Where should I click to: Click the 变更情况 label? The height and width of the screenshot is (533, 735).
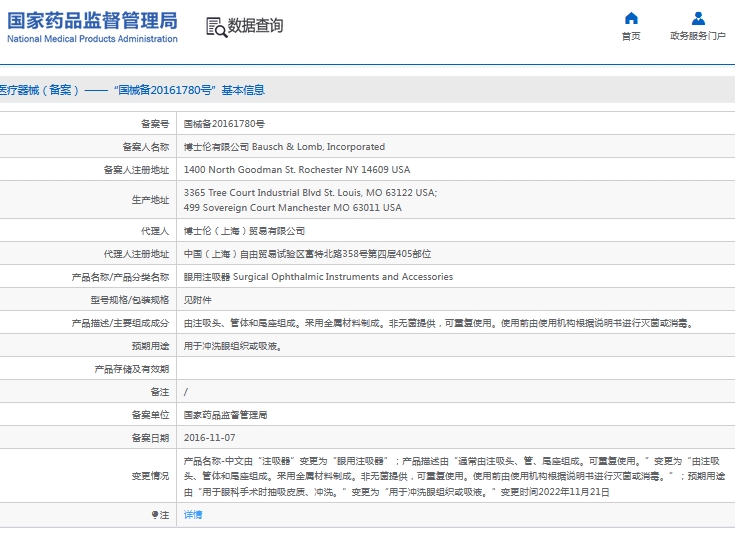tap(150, 476)
